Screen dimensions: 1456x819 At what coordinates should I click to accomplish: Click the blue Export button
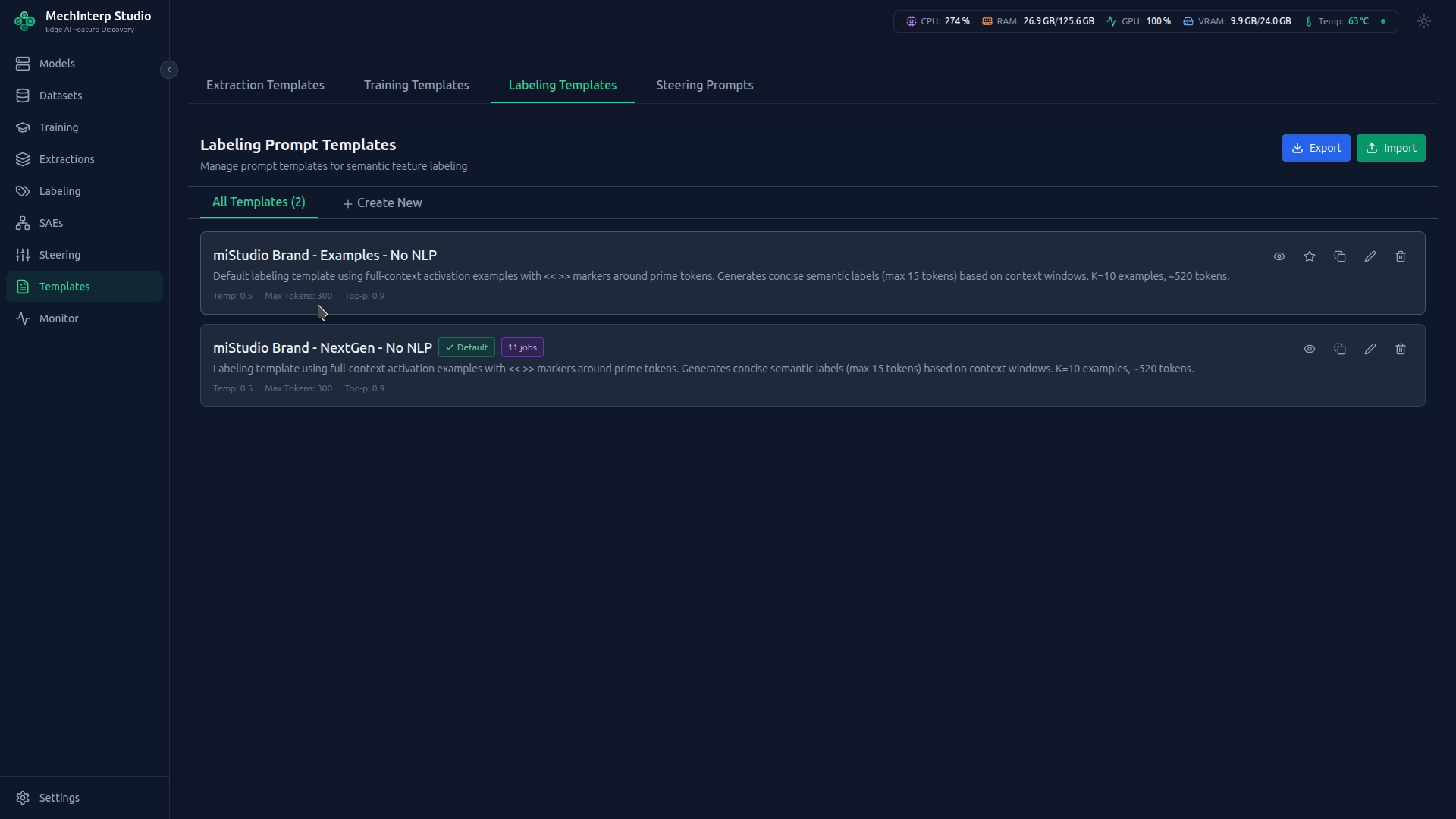tap(1316, 148)
